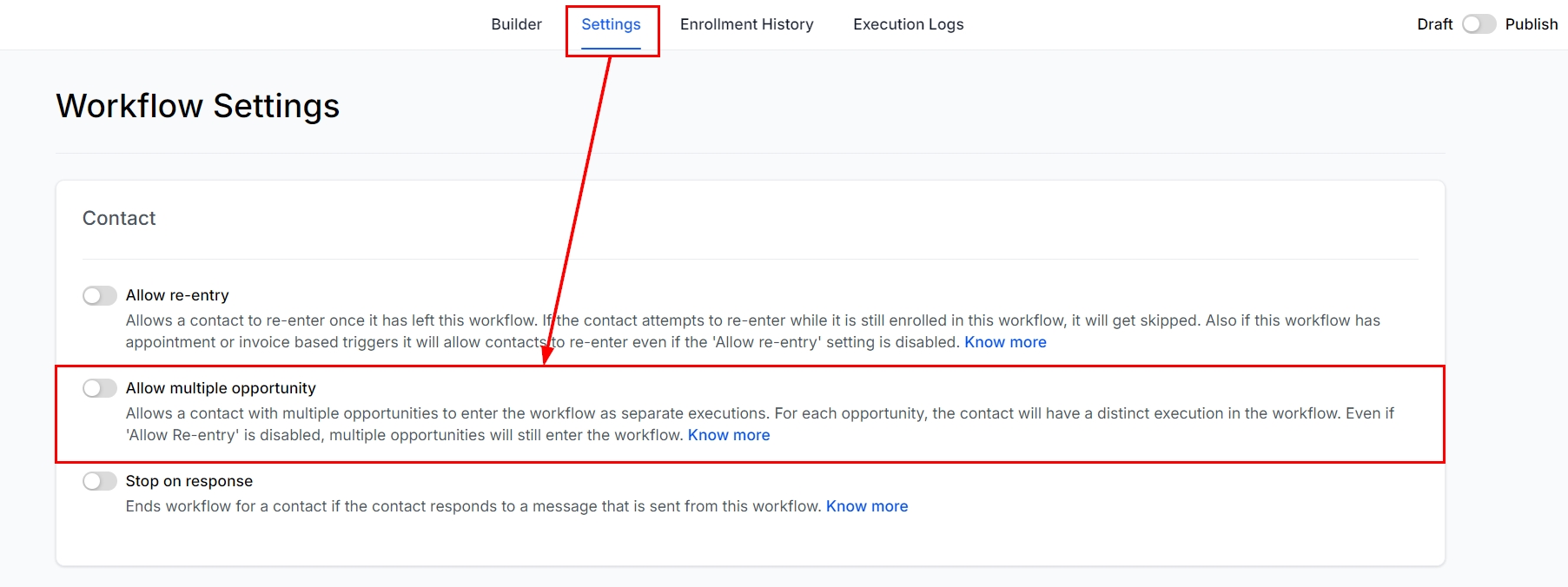Open the Execution Logs tab
This screenshot has height=587, width=1568.
908,24
